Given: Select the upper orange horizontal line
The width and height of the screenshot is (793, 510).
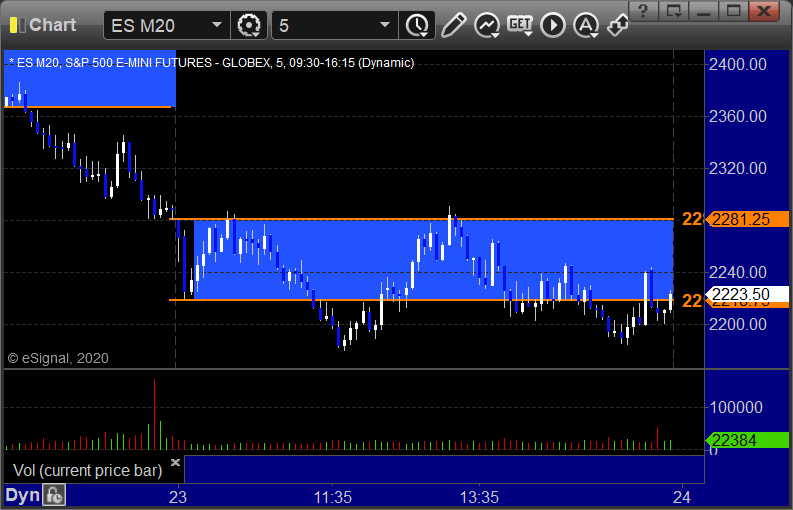Looking at the screenshot, I should tap(421, 219).
